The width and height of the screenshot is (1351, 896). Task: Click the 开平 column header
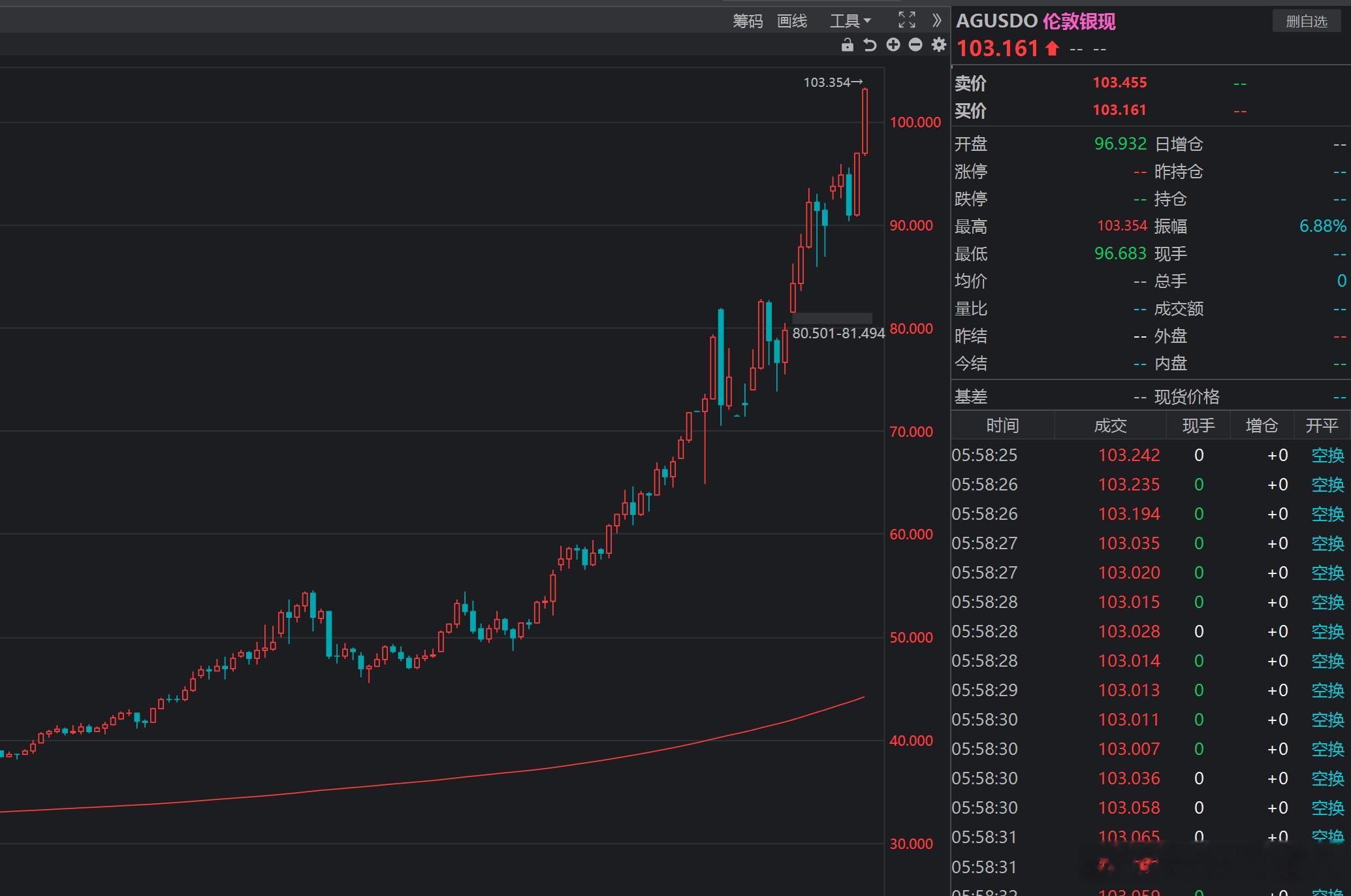[1322, 426]
